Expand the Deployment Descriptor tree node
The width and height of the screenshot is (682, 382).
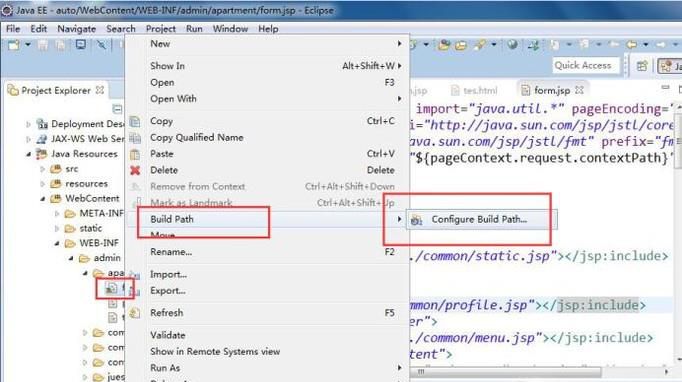pos(29,124)
